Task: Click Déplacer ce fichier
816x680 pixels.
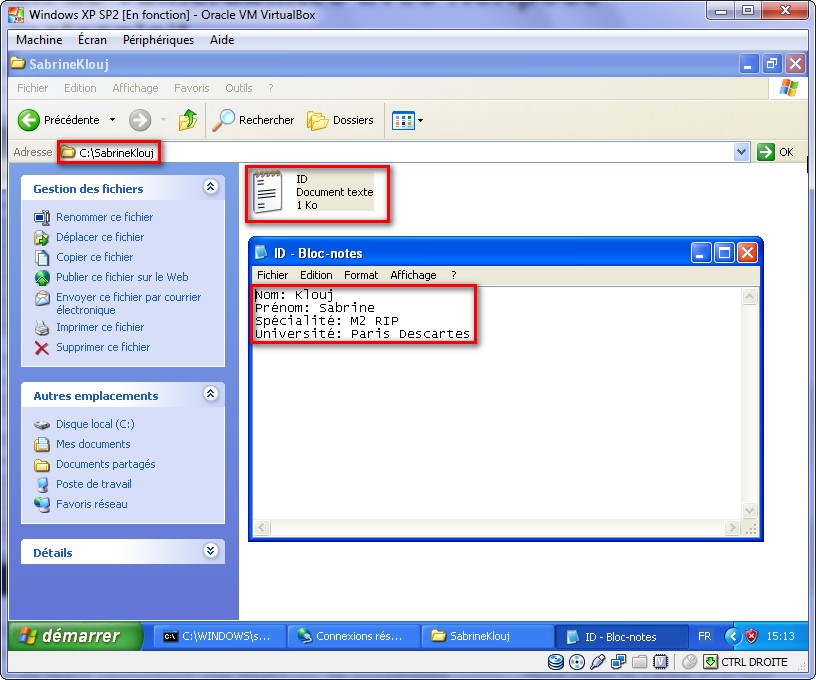Action: pos(100,237)
